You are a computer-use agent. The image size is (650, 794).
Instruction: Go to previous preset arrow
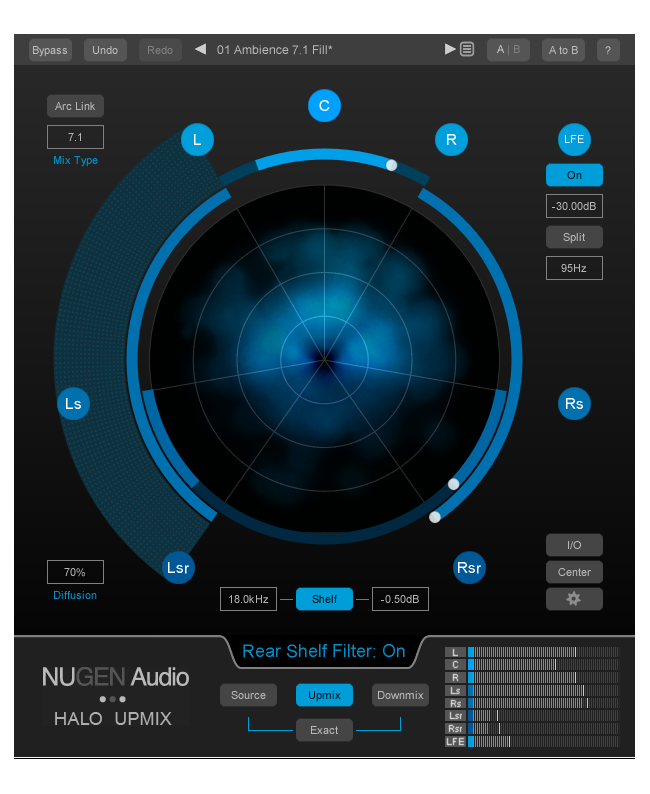coord(200,49)
